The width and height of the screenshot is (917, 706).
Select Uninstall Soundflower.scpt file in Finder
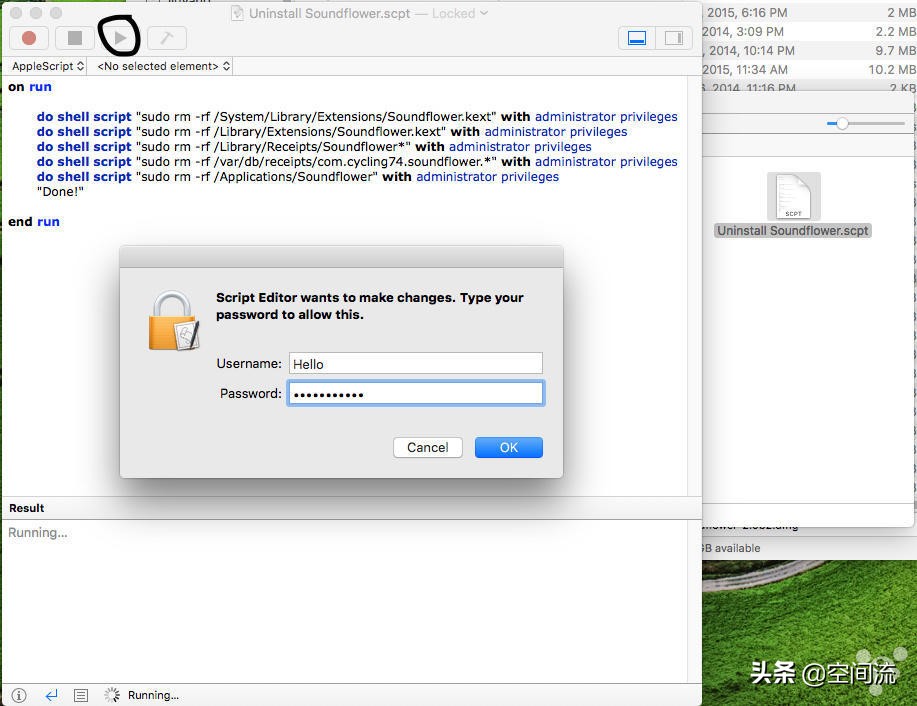tap(793, 205)
